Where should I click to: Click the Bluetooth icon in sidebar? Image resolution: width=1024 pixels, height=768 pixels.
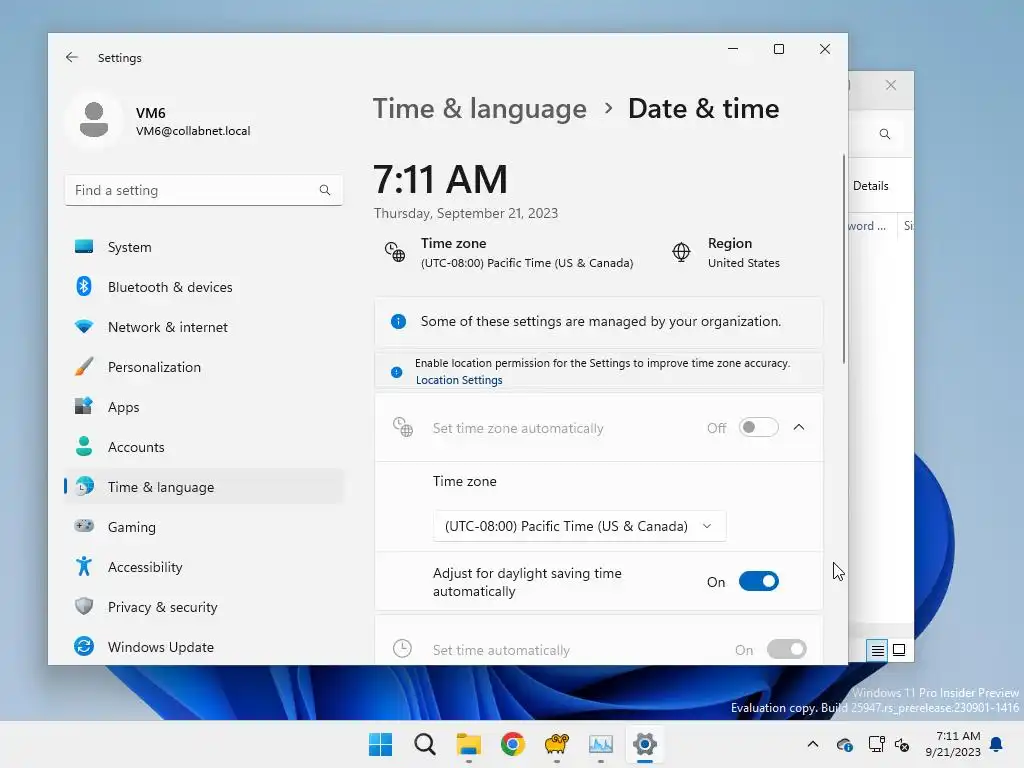pyautogui.click(x=84, y=287)
